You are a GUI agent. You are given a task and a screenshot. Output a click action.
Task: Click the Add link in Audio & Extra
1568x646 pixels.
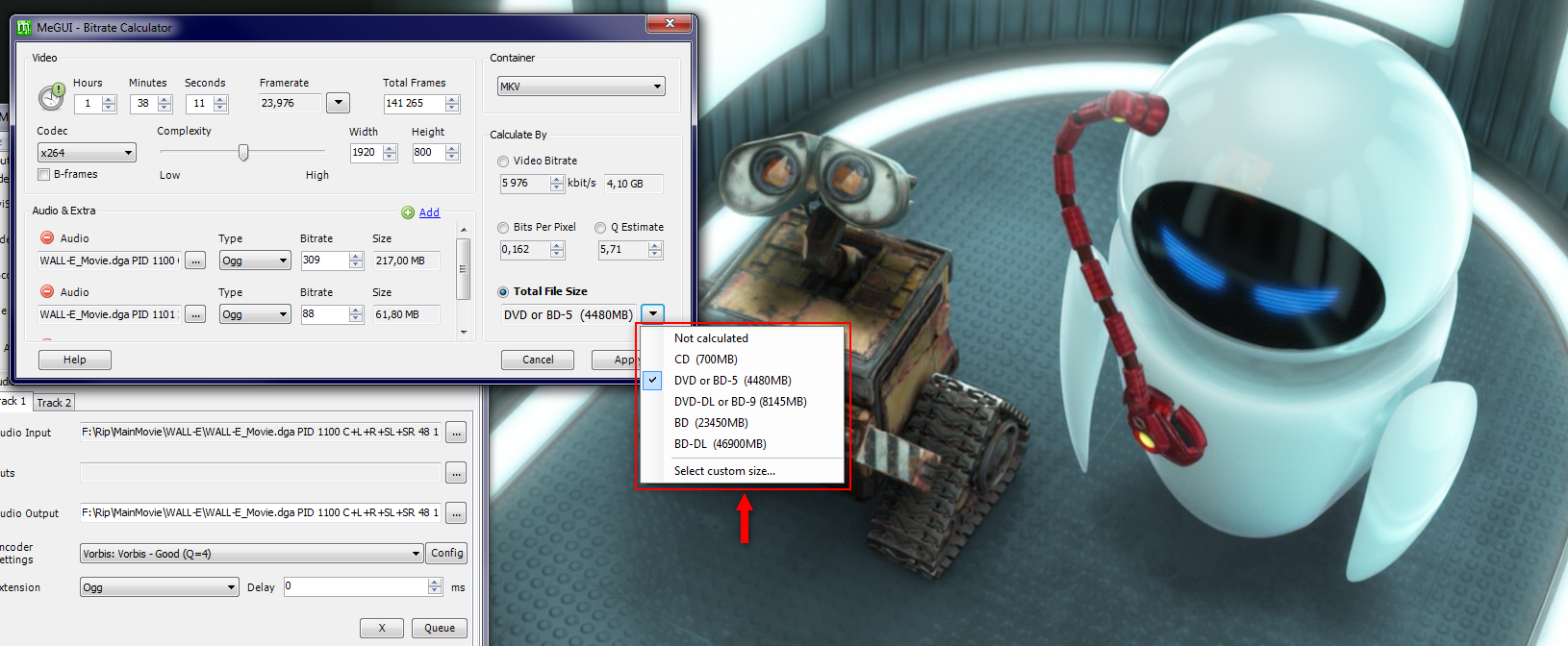[x=429, y=212]
